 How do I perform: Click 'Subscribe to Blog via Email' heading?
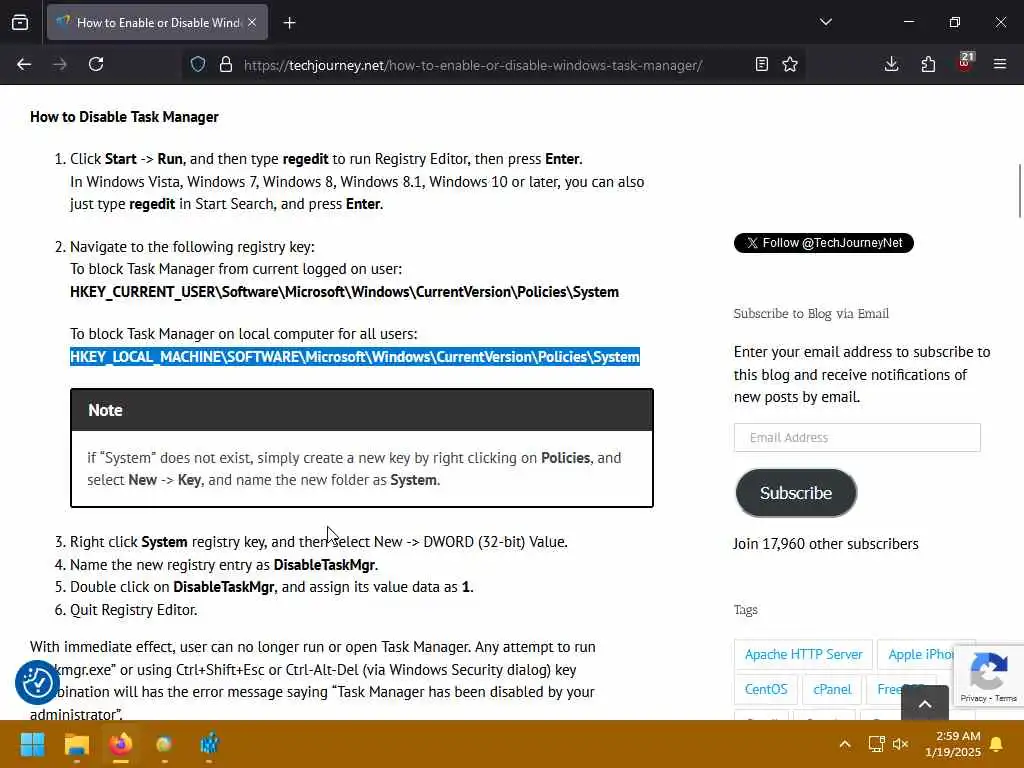pyautogui.click(x=811, y=313)
